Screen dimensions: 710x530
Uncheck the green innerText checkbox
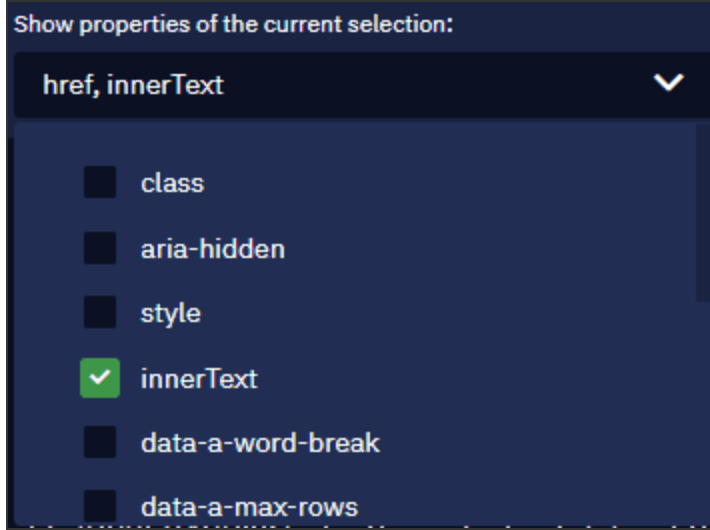coord(100,378)
